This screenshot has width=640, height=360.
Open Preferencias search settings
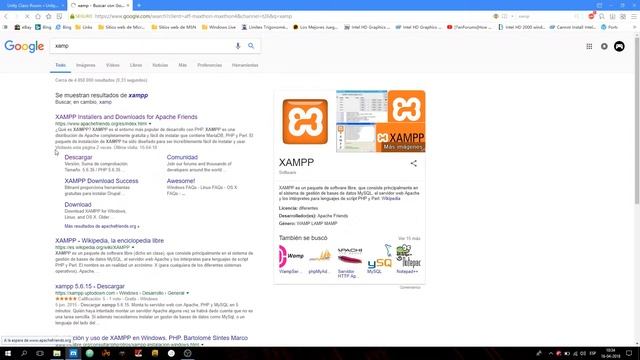point(209,65)
